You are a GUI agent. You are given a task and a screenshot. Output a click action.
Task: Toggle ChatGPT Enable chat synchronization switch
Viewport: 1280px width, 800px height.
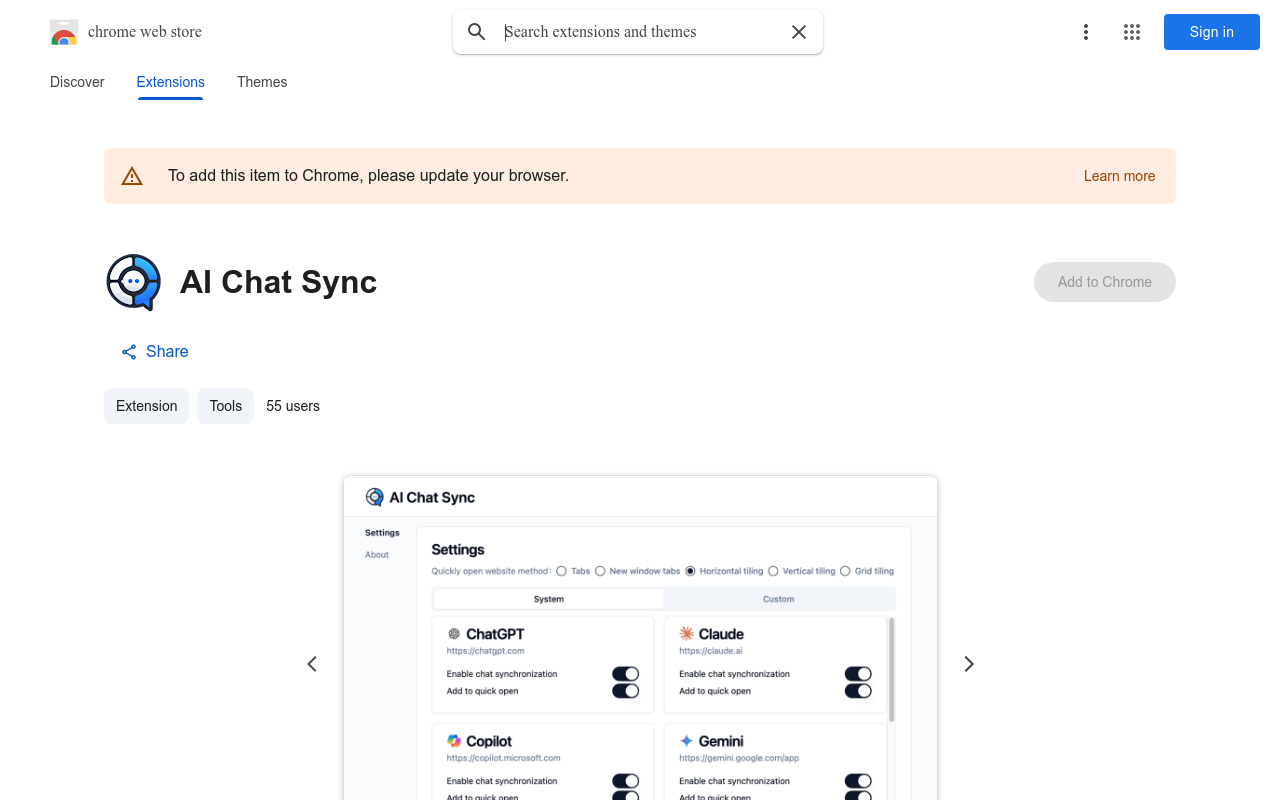pos(625,674)
